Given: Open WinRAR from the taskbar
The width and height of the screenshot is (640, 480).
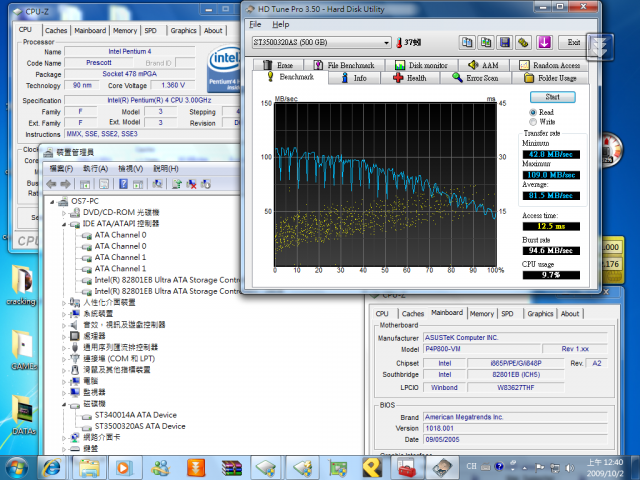Looking at the screenshot, I should pyautogui.click(x=231, y=468).
